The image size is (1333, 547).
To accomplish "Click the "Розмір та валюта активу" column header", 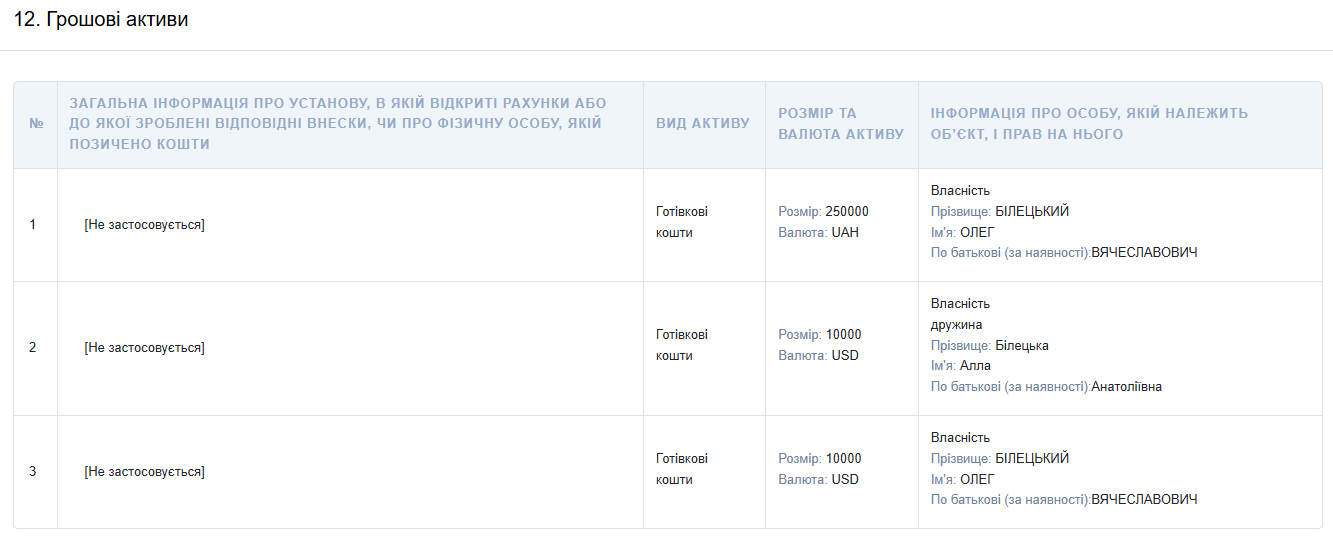I will pos(840,124).
